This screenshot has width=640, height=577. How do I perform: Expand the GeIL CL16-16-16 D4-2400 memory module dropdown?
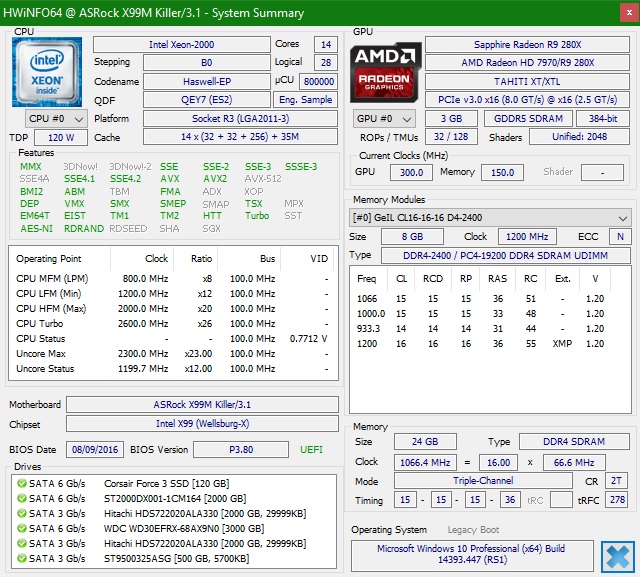(x=490, y=217)
